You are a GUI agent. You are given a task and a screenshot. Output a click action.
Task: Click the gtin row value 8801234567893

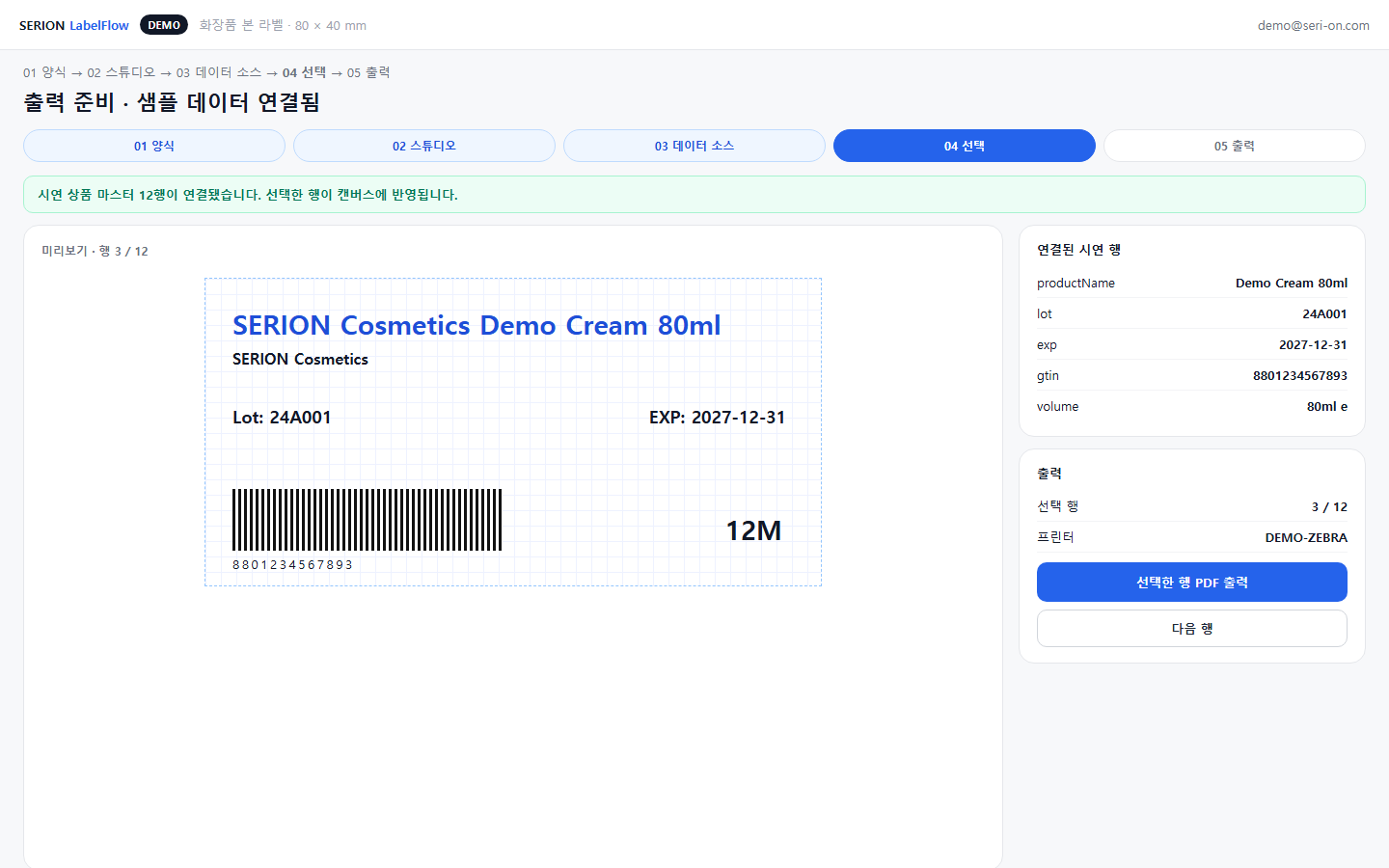(x=1300, y=375)
